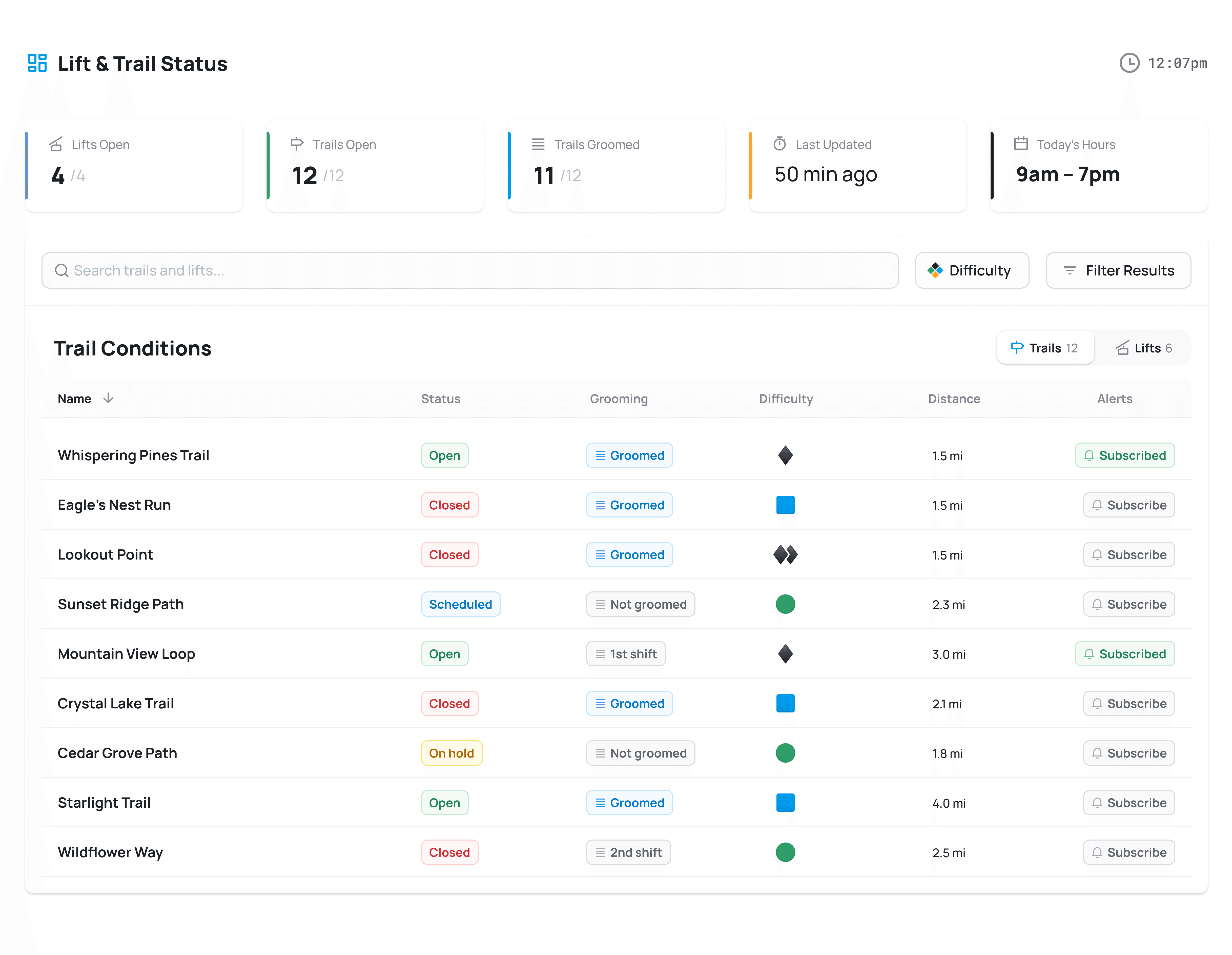Image resolution: width=1232 pixels, height=955 pixels.
Task: Click the calendar icon in Today's Hours card
Action: point(1020,144)
